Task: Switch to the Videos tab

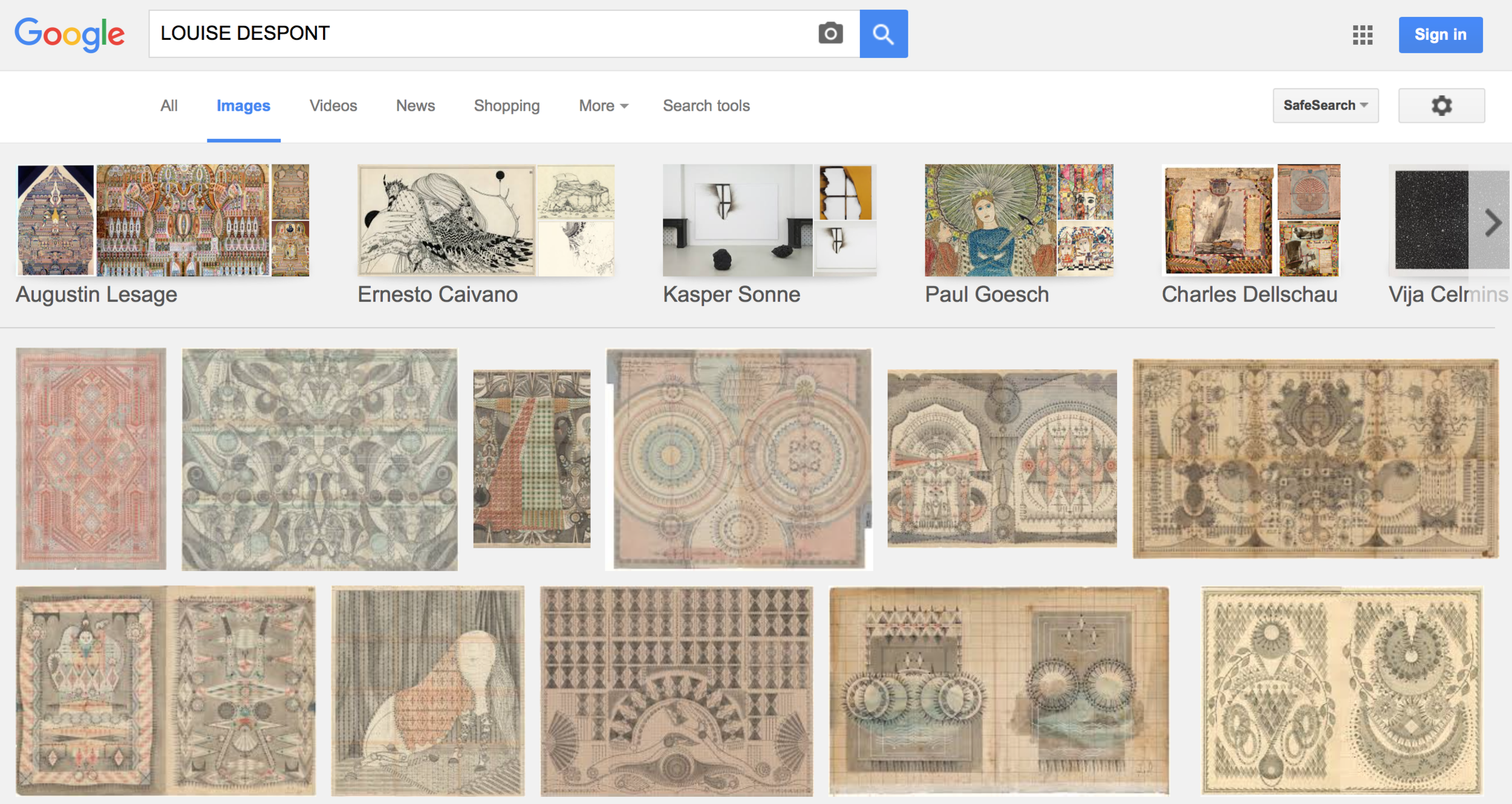Action: tap(333, 106)
